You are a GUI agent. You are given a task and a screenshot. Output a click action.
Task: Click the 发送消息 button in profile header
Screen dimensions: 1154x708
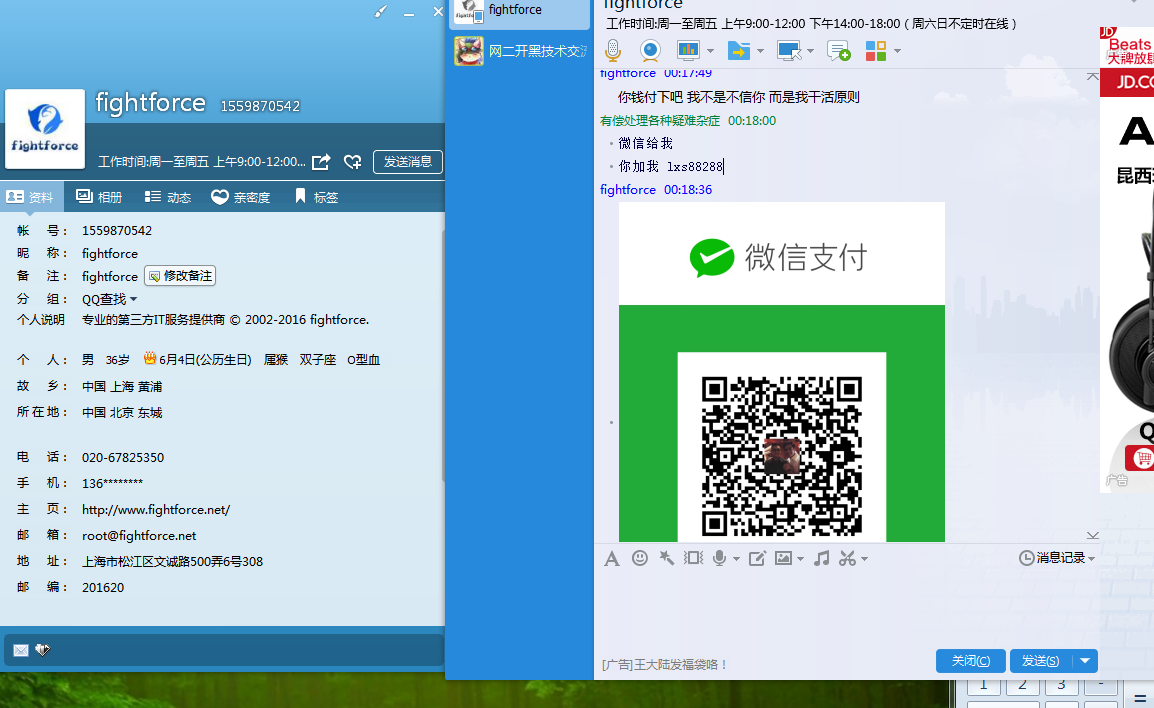(408, 162)
